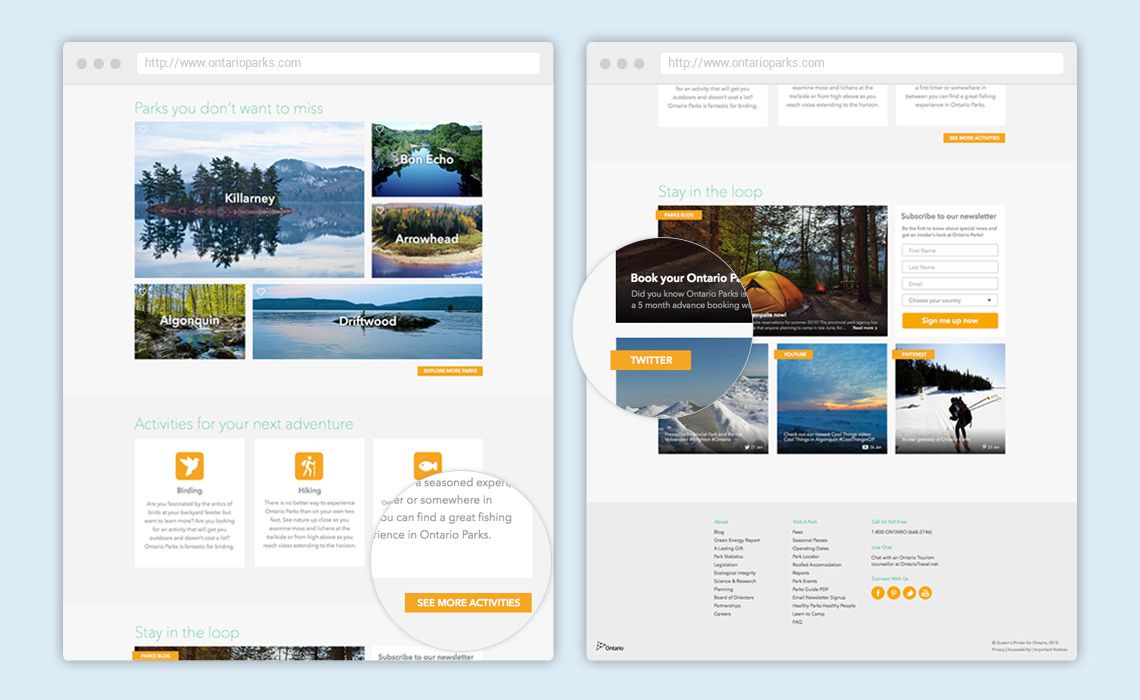
Task: Visit the Pinterest icon in the footer
Action: [x=894, y=593]
